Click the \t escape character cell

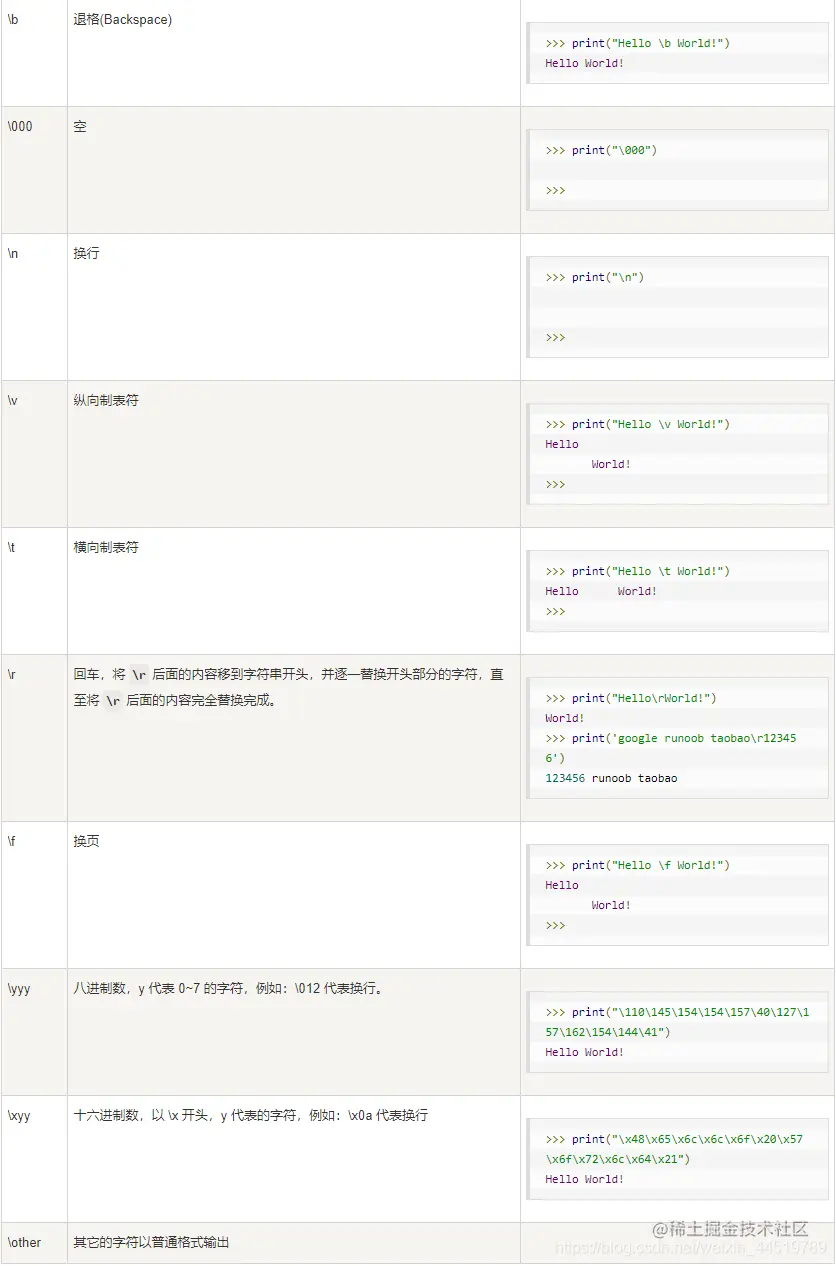coord(34,591)
